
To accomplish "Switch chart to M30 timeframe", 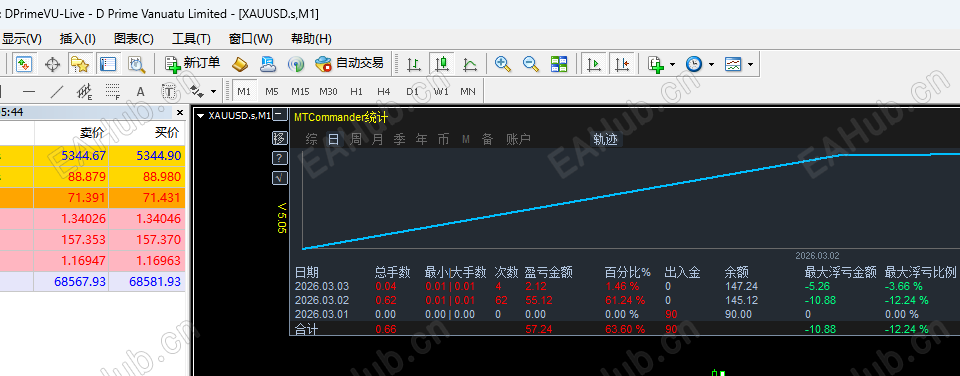I will click(x=328, y=91).
